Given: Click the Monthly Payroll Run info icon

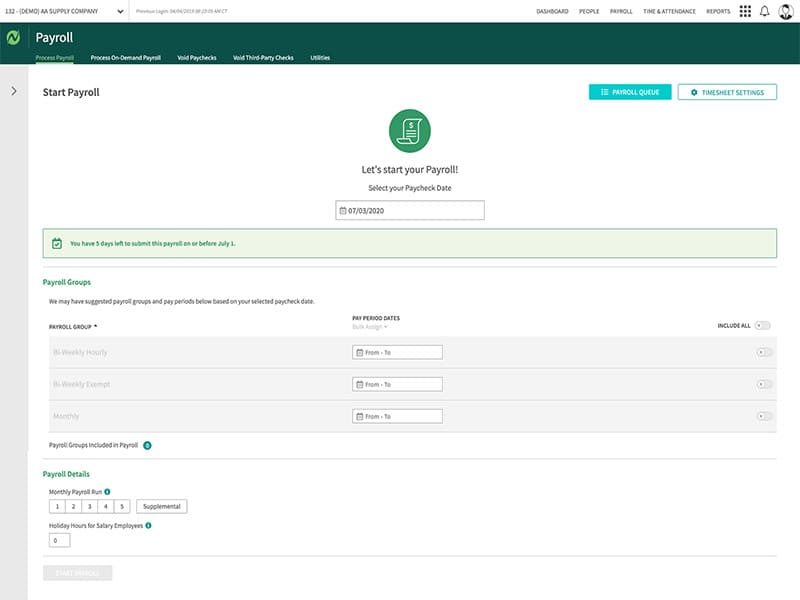Looking at the screenshot, I should pyautogui.click(x=108, y=492).
